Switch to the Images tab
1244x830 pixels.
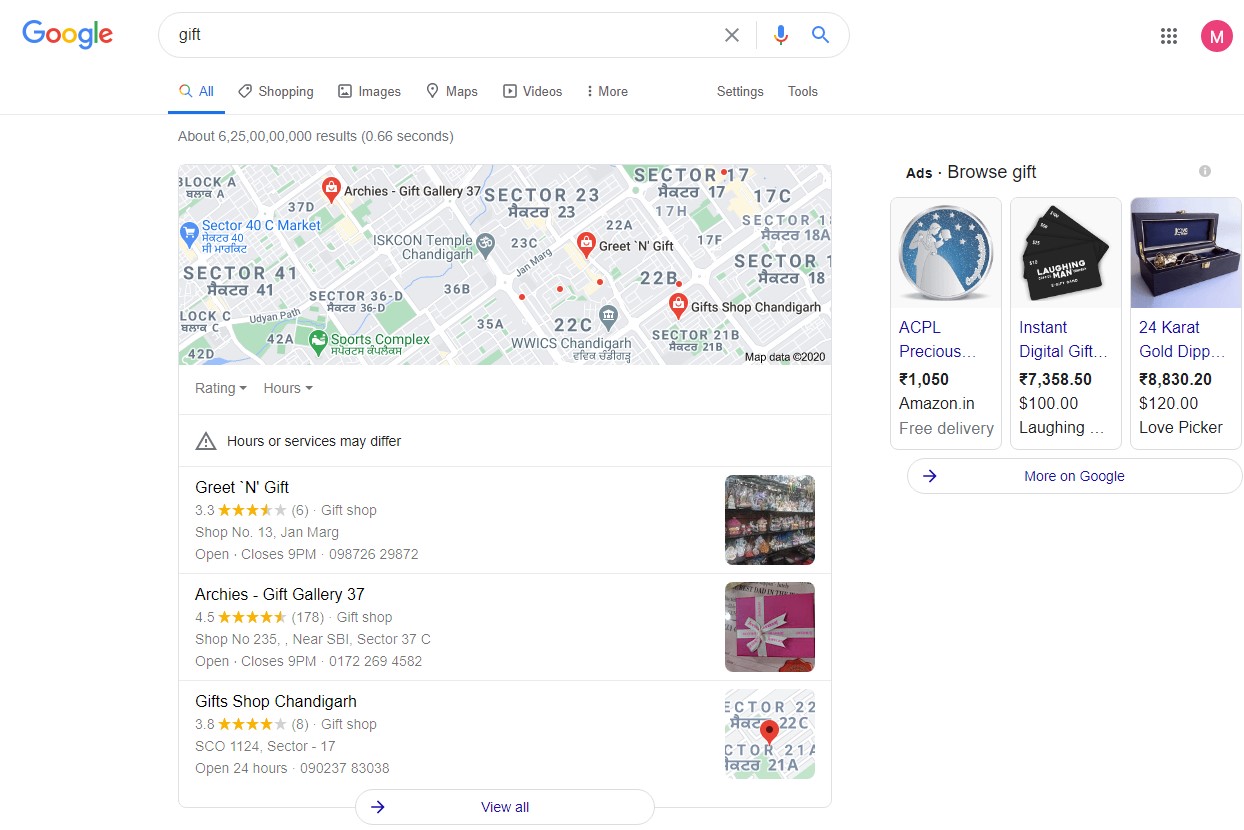point(369,91)
